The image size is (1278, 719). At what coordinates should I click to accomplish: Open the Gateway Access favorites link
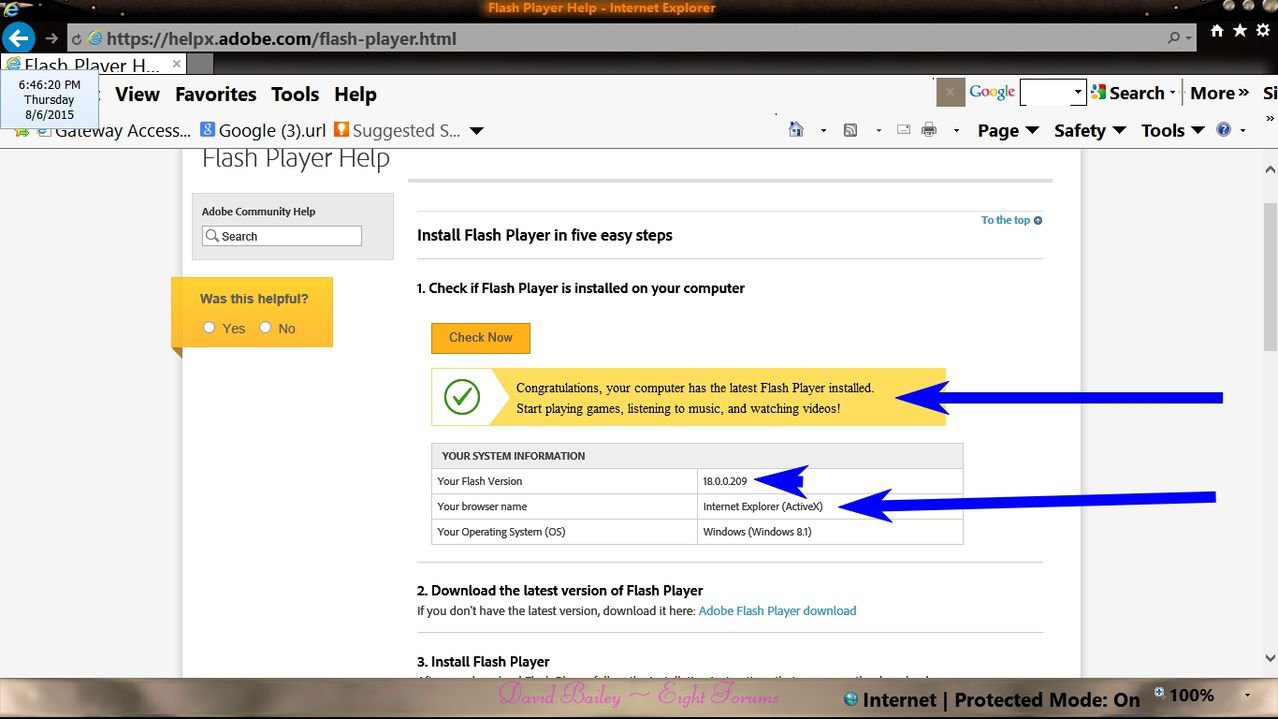coord(113,131)
